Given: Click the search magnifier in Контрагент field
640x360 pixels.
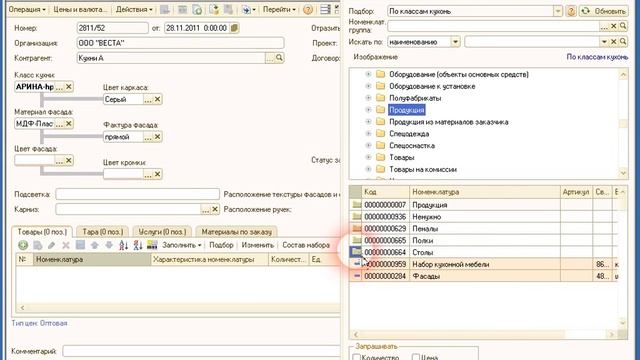Looking at the screenshot, I should [279, 58].
